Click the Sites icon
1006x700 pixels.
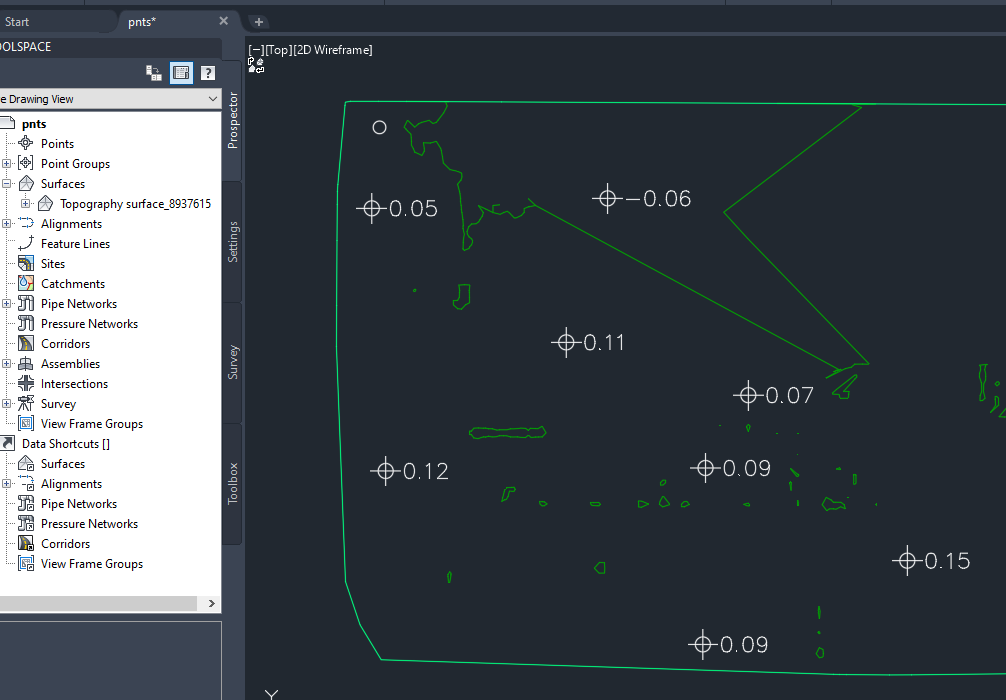click(26, 263)
